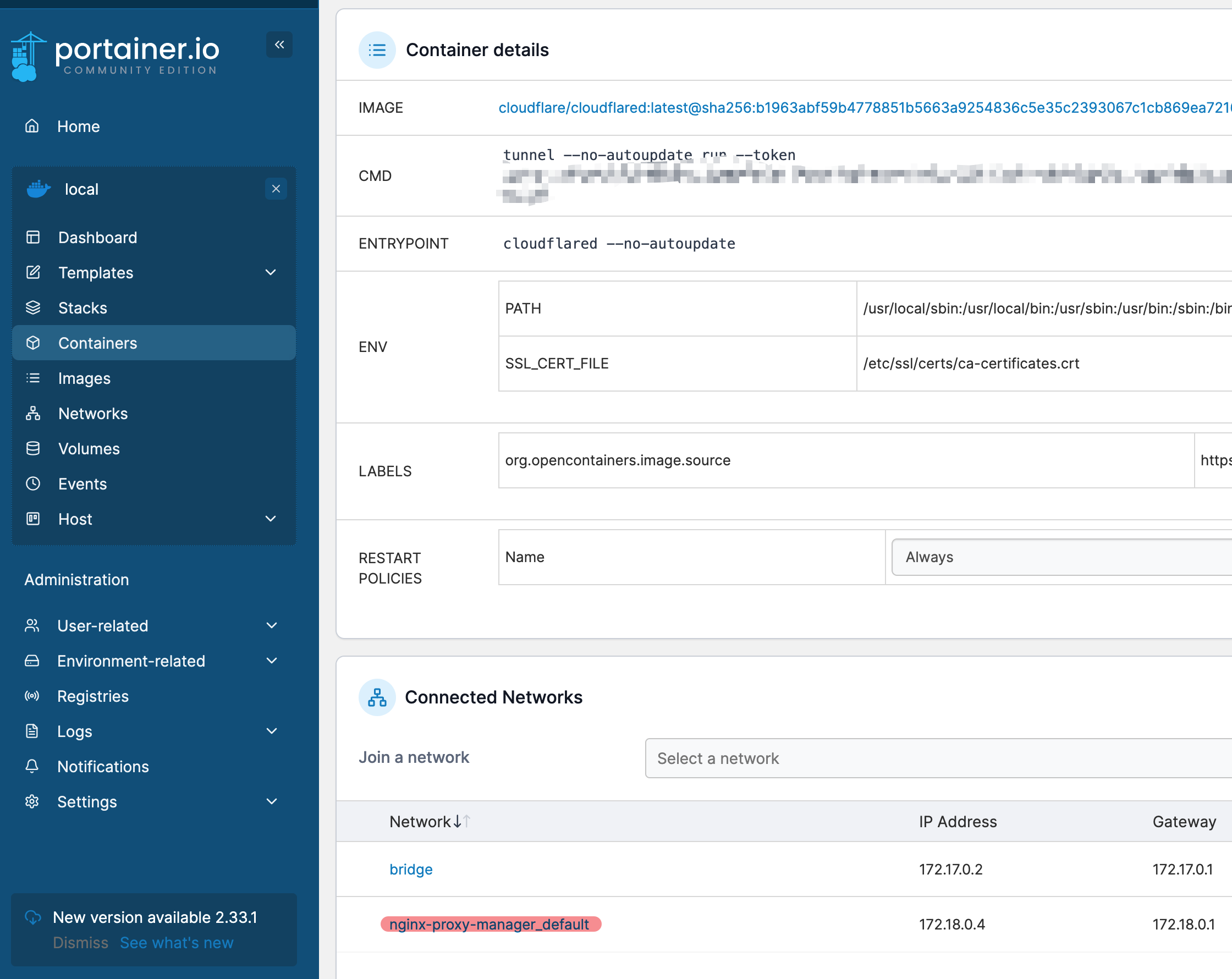
Task: Click the Gateway column header
Action: click(1184, 821)
